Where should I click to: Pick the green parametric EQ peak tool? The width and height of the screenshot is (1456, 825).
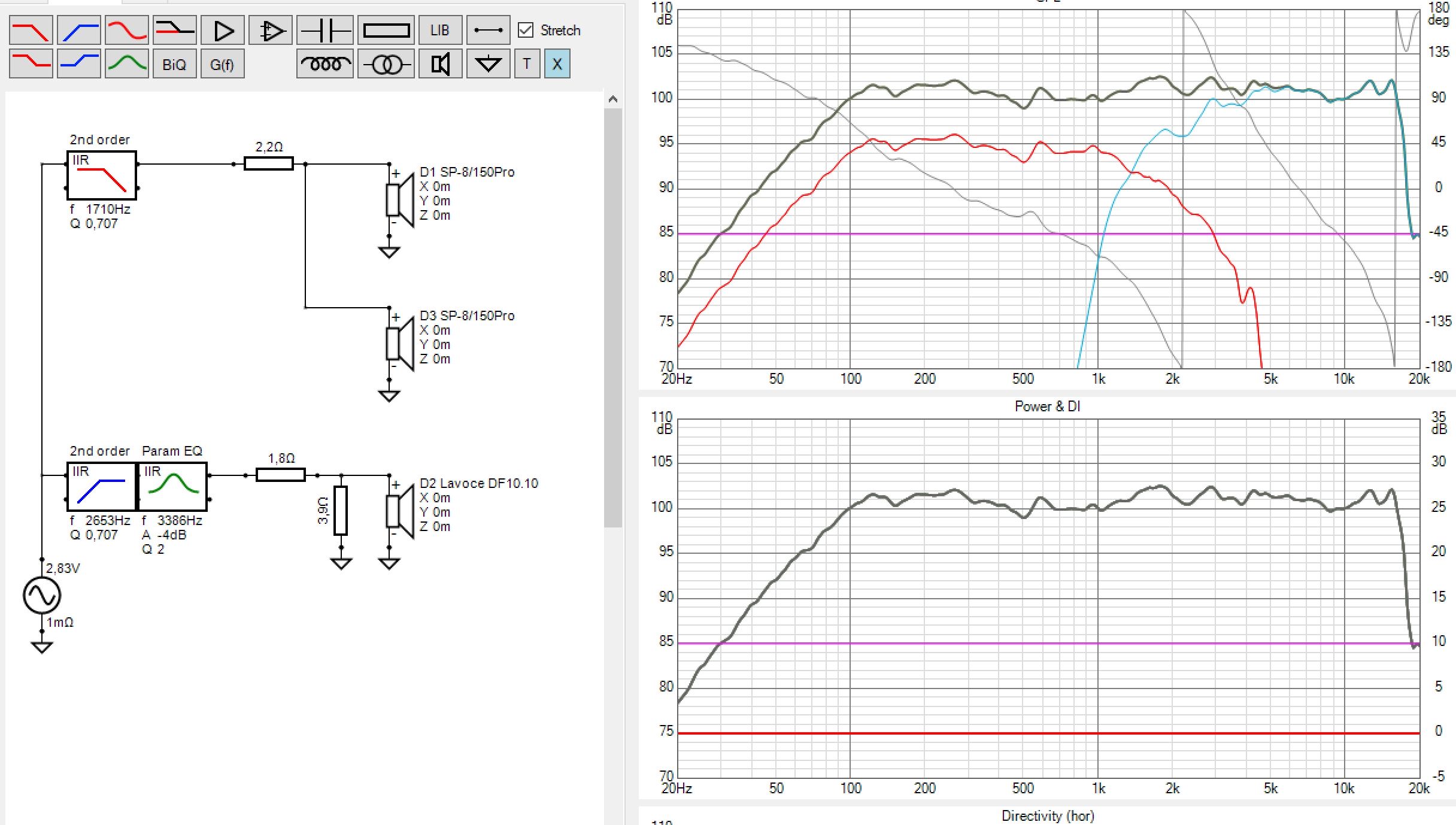click(x=127, y=64)
